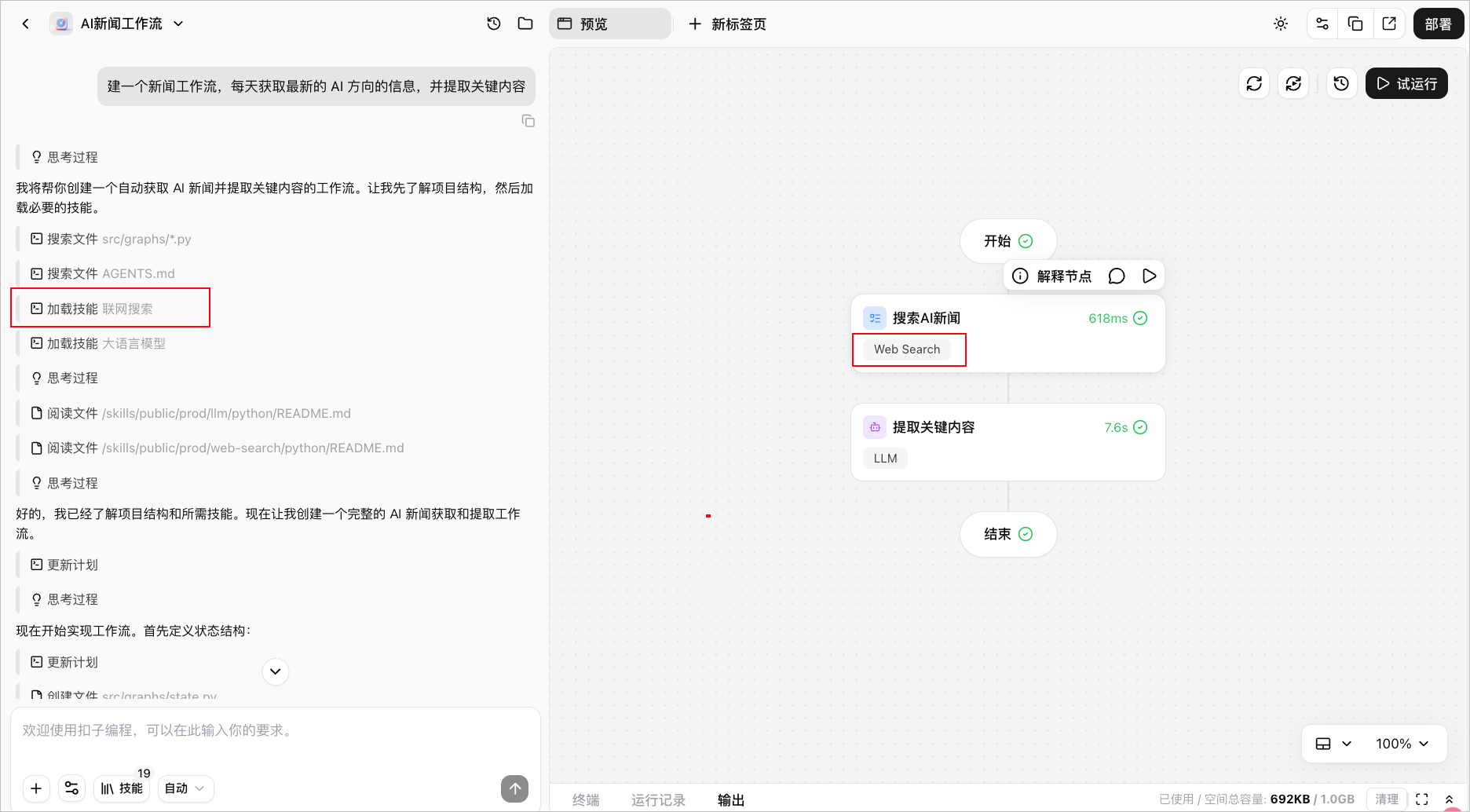Switch to the 输出 tab
Viewport: 1470px width, 812px height.
click(731, 799)
